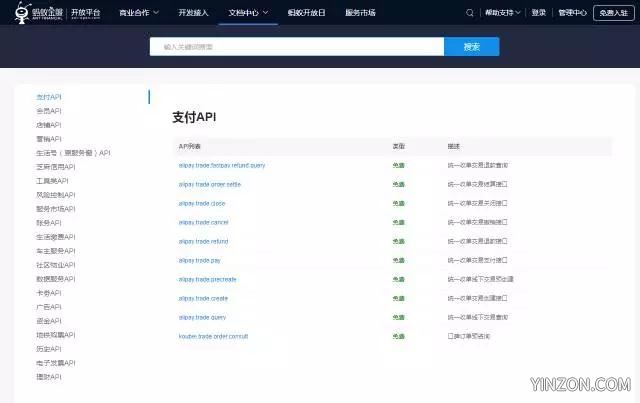Go to 卡券API category
The image size is (640, 403).
click(49, 293)
